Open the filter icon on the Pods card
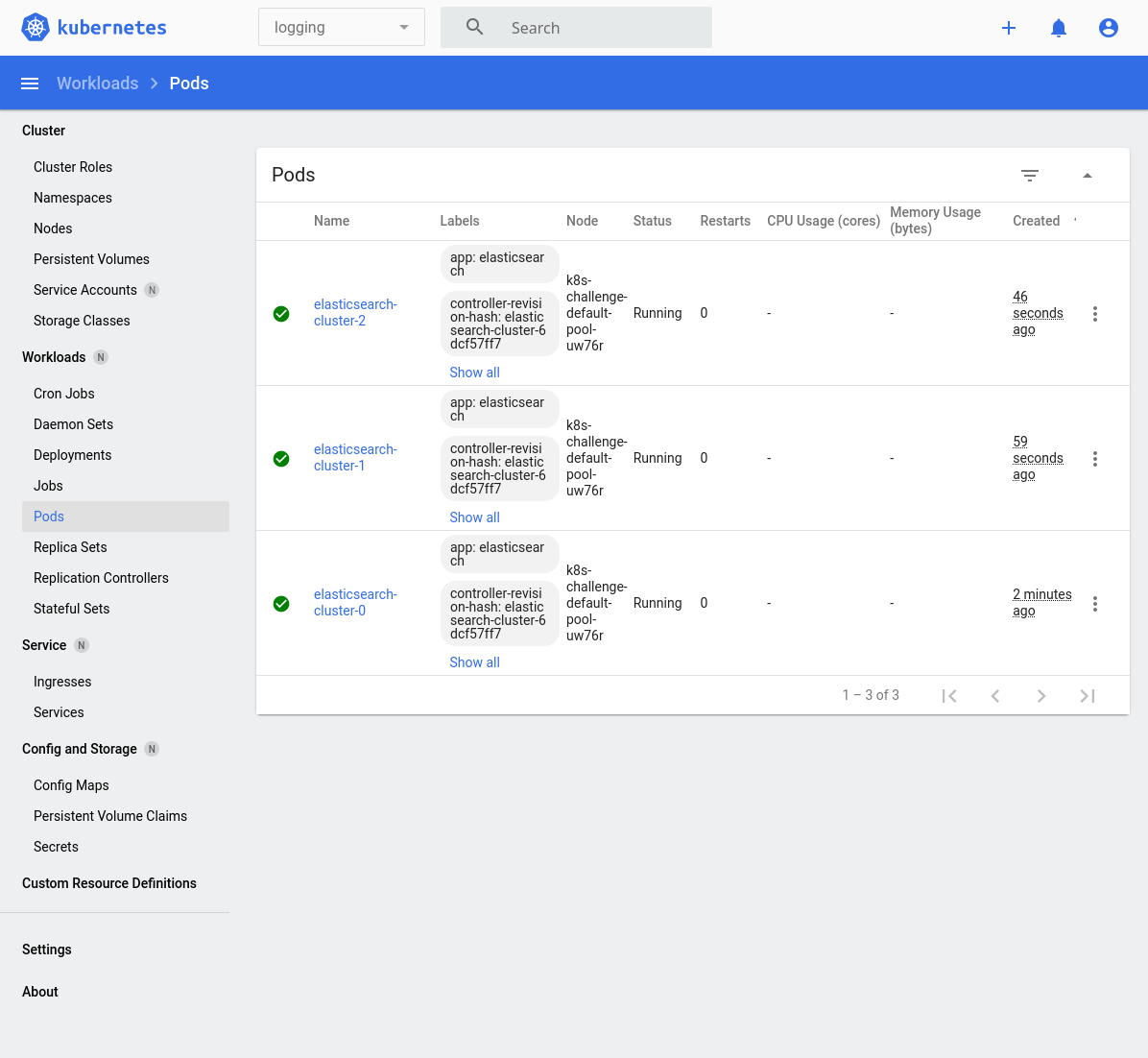Image resolution: width=1148 pixels, height=1058 pixels. click(x=1029, y=176)
